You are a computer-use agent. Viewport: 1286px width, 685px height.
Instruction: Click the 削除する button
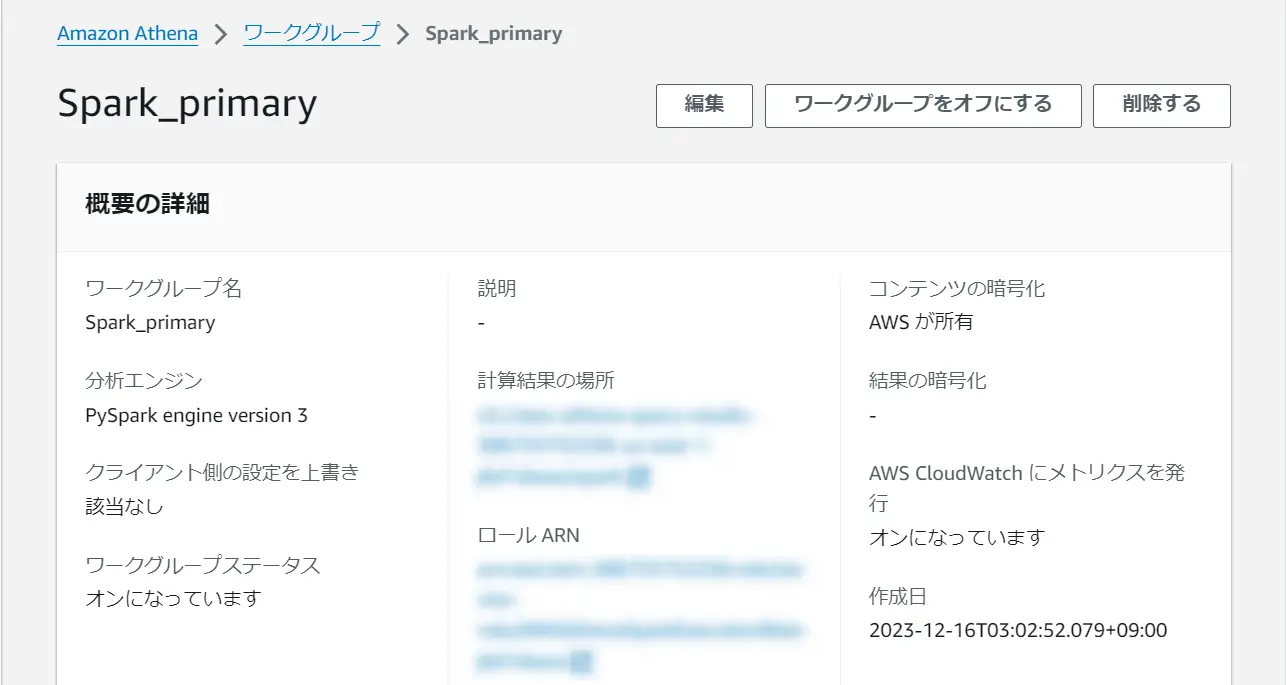pos(1162,105)
